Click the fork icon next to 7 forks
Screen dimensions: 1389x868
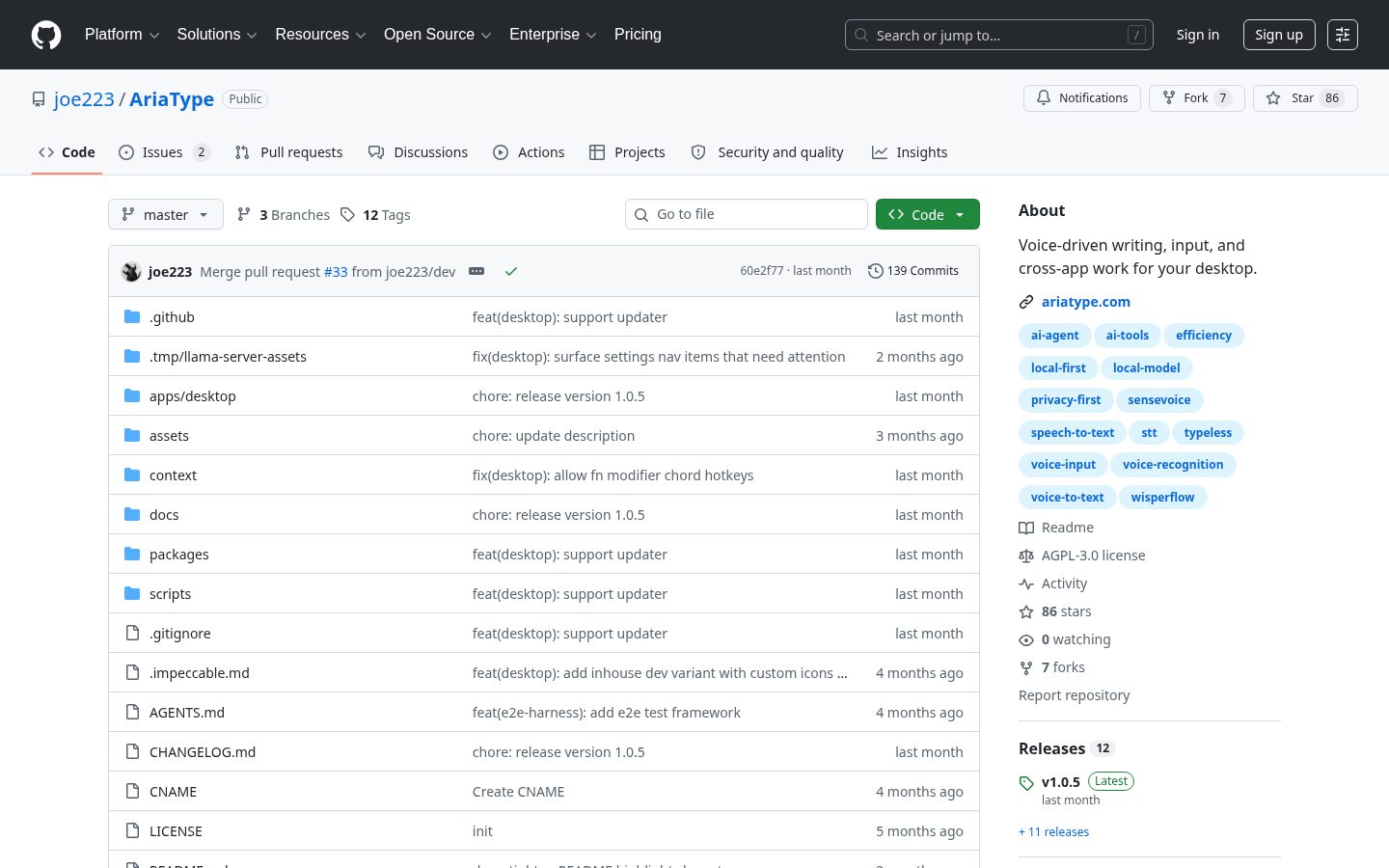(x=1026, y=667)
